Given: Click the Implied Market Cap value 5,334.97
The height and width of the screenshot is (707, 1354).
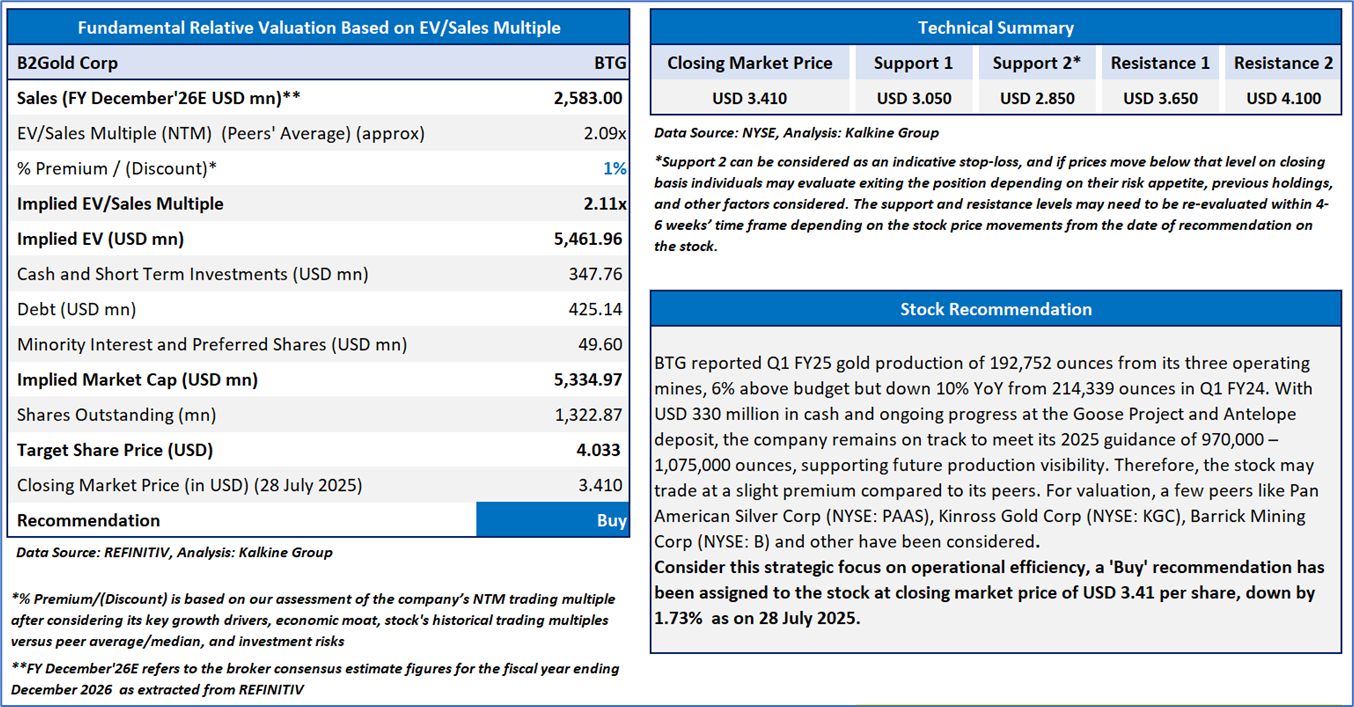Looking at the screenshot, I should pos(588,380).
